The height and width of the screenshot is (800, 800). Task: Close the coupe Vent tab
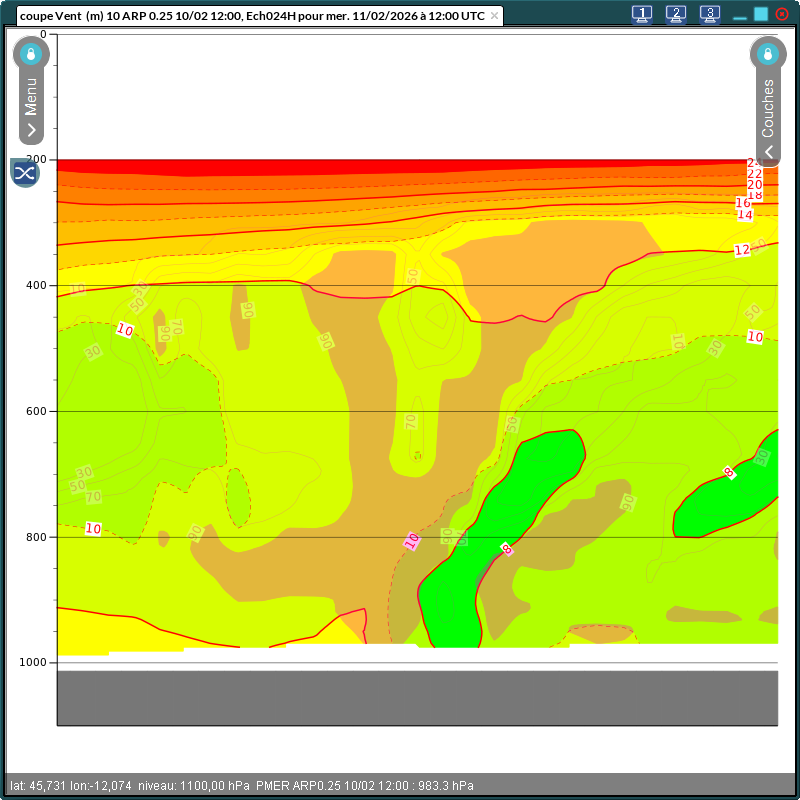point(494,16)
